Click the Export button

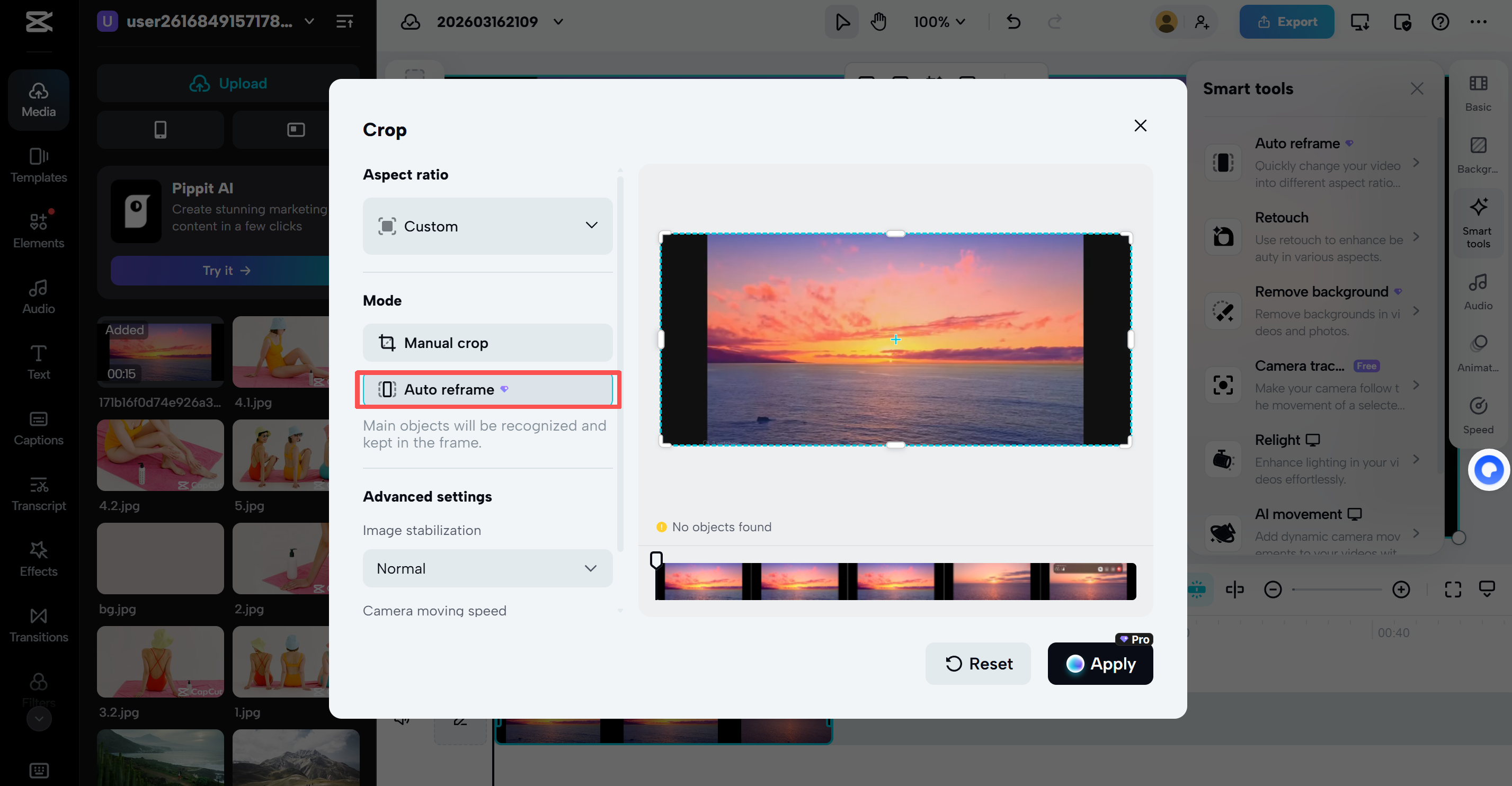[x=1286, y=22]
